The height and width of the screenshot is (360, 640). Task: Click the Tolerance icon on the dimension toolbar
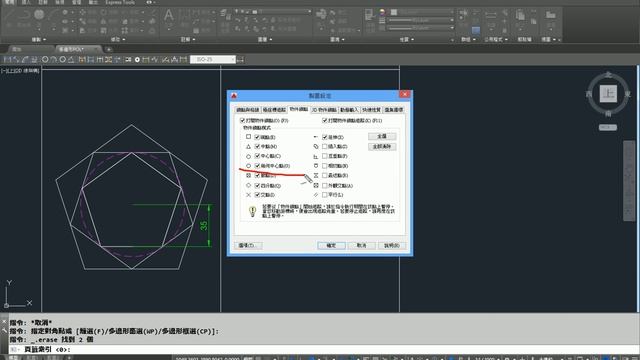[x=128, y=60]
